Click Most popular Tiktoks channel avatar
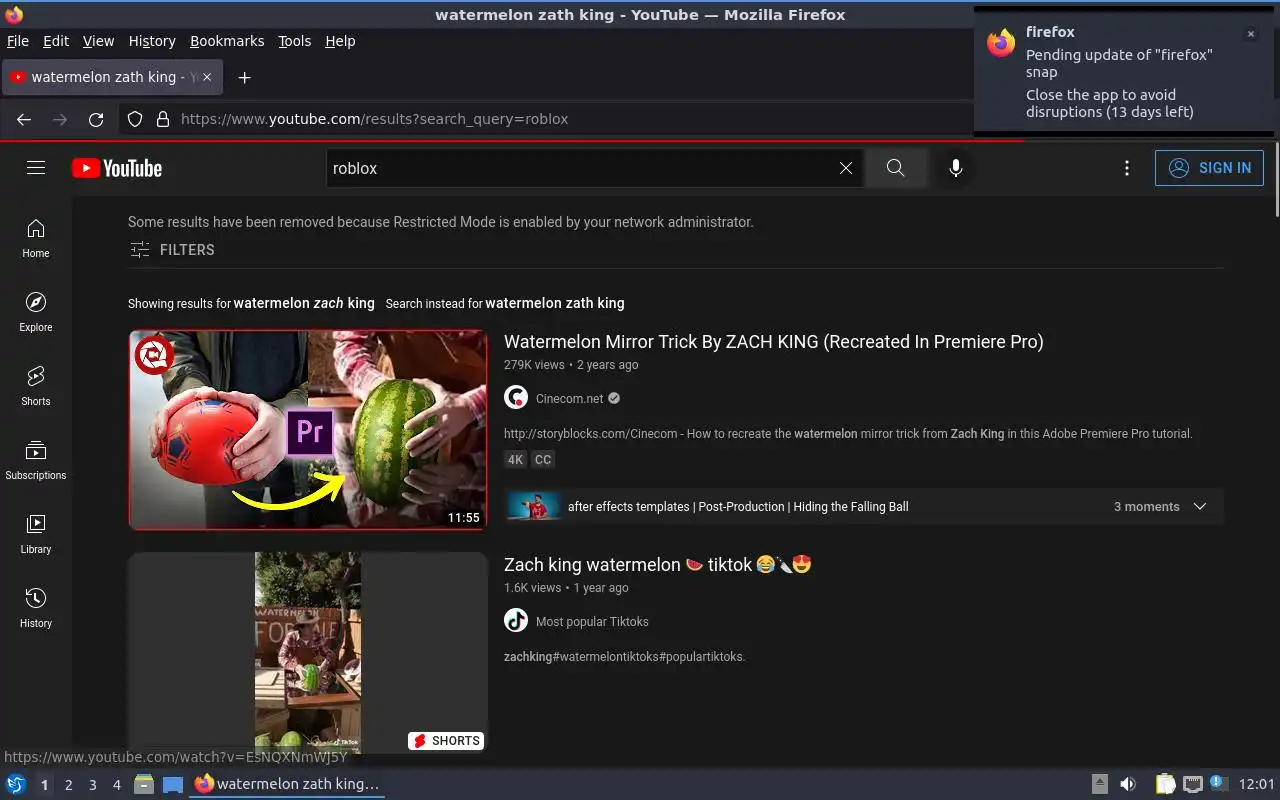Viewport: 1280px width, 800px height. (516, 621)
